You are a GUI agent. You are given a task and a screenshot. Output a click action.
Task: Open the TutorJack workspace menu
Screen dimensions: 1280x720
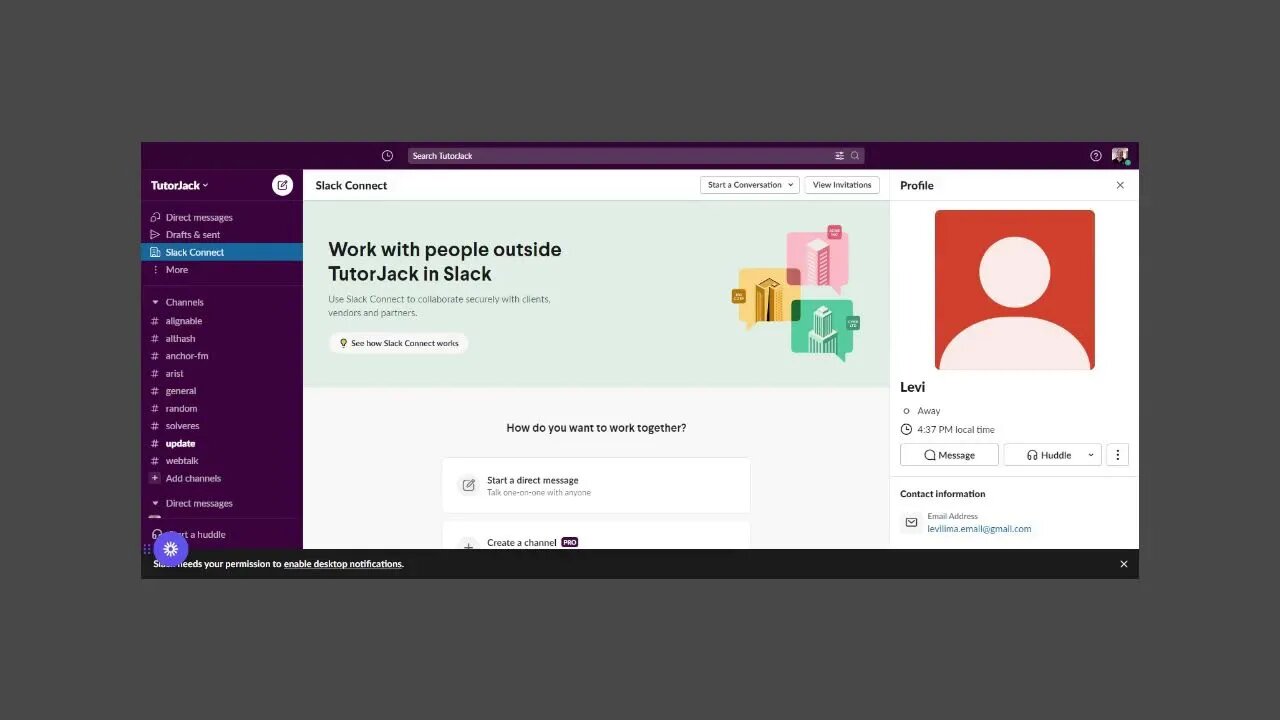[180, 185]
